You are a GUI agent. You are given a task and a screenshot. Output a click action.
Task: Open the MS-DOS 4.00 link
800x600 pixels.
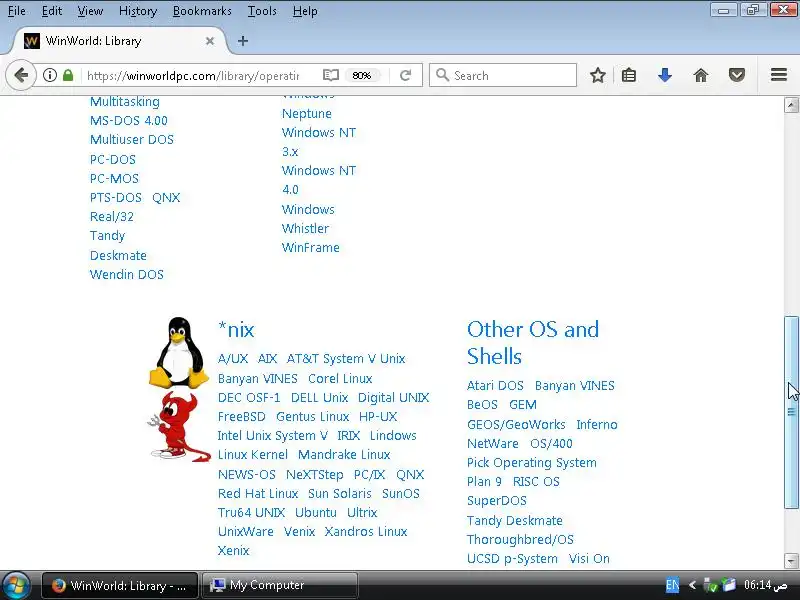coord(129,120)
